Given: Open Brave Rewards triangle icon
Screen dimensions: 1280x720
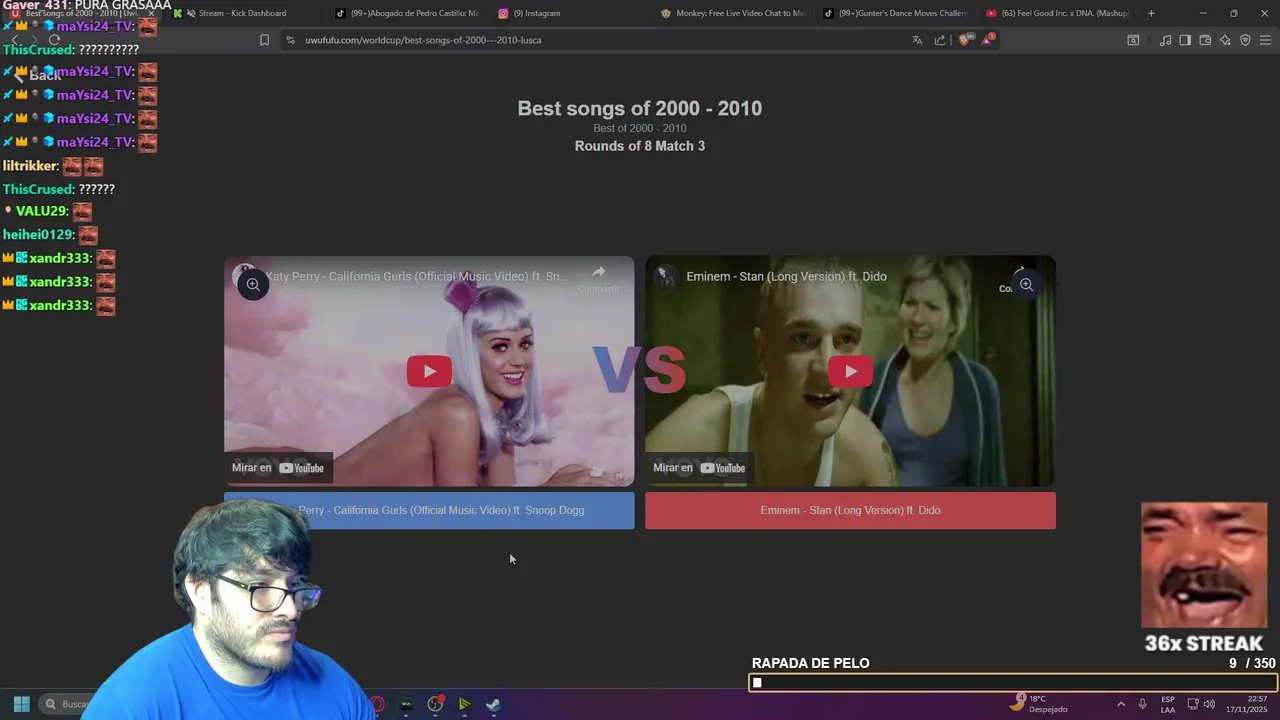Looking at the screenshot, I should [988, 39].
